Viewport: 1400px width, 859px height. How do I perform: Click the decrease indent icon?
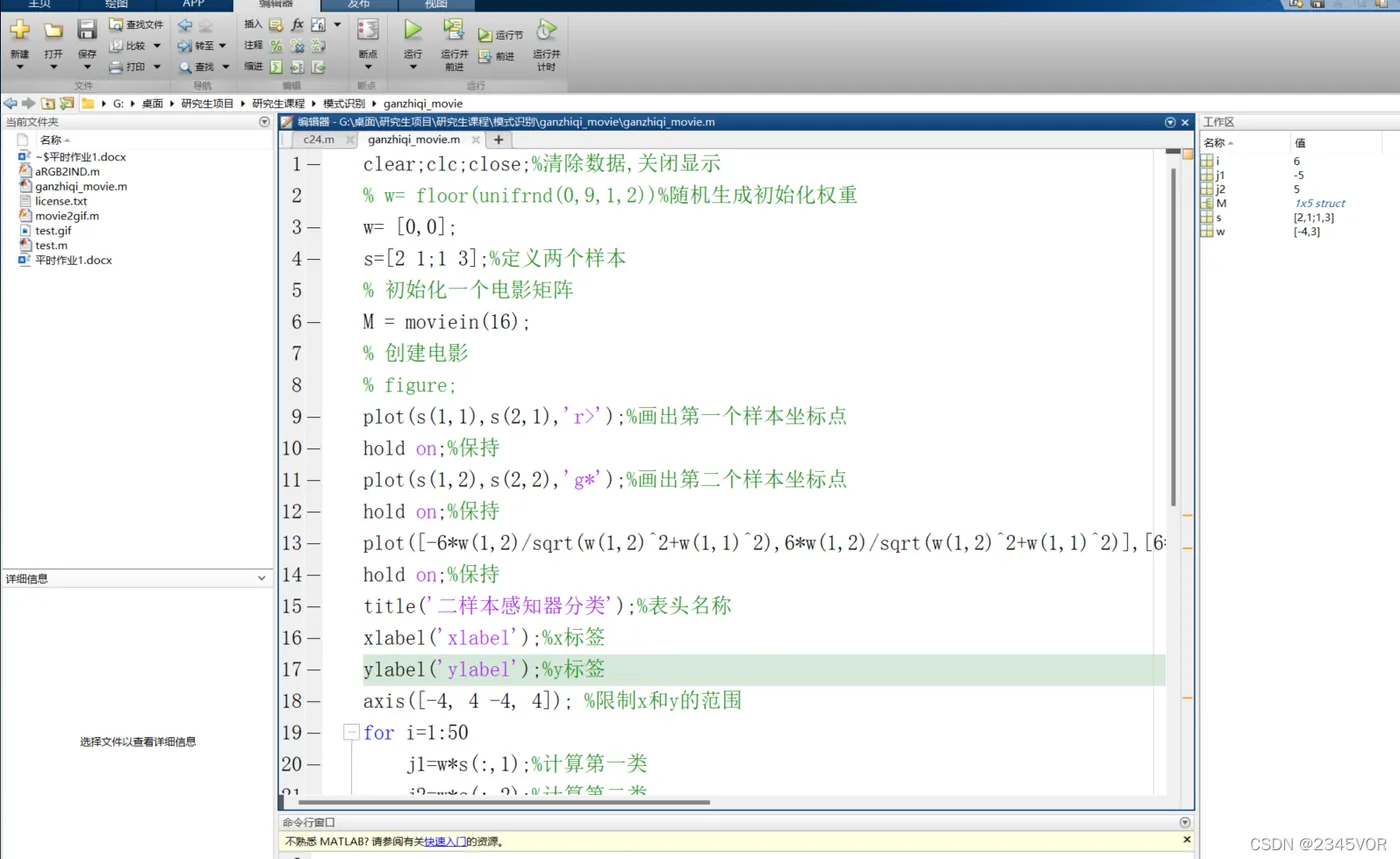pos(318,67)
